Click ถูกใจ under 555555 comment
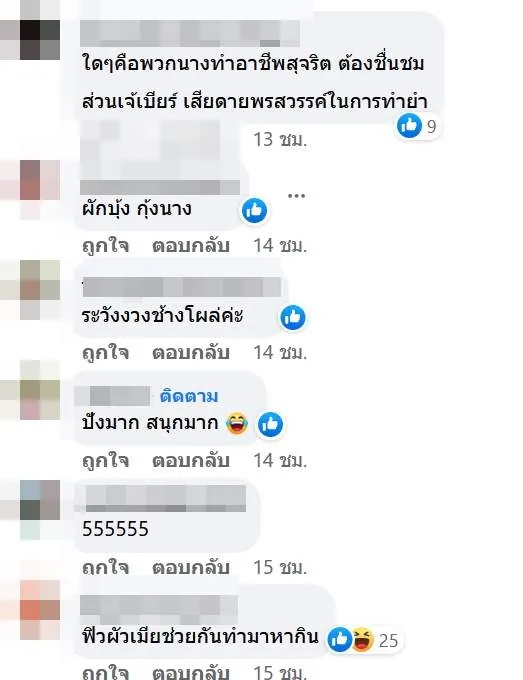 point(106,567)
